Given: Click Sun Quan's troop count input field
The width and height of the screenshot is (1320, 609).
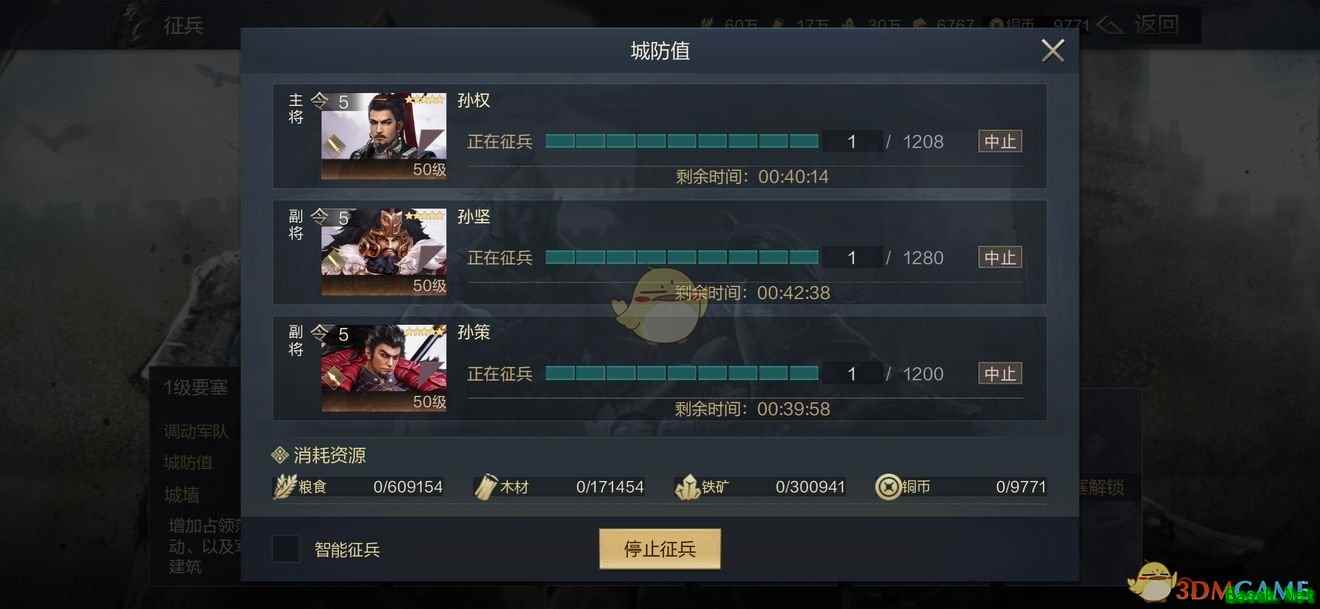Looking at the screenshot, I should click(852, 142).
